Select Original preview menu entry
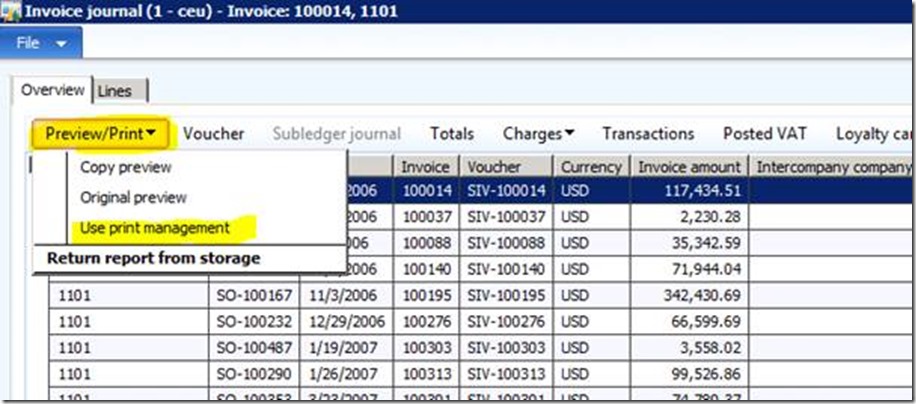 point(133,197)
